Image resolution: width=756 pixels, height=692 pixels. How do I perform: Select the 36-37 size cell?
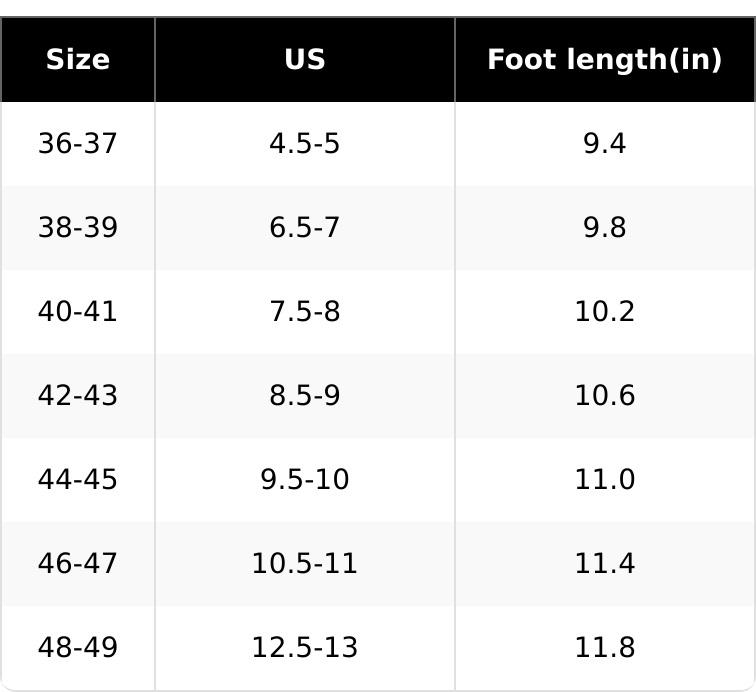point(77,144)
